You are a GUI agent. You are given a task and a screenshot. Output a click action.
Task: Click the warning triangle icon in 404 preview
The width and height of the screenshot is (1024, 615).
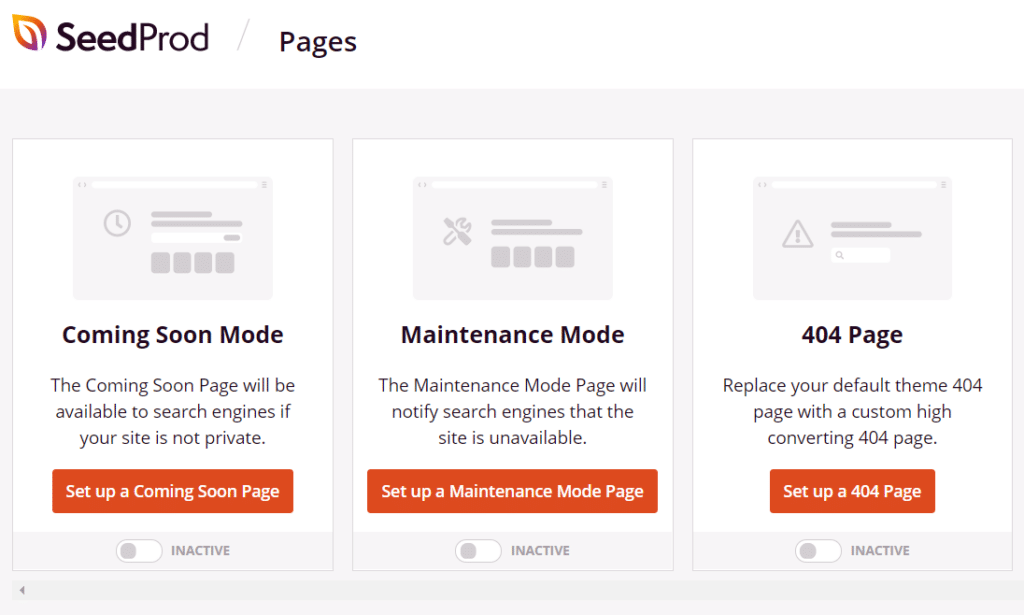(797, 234)
